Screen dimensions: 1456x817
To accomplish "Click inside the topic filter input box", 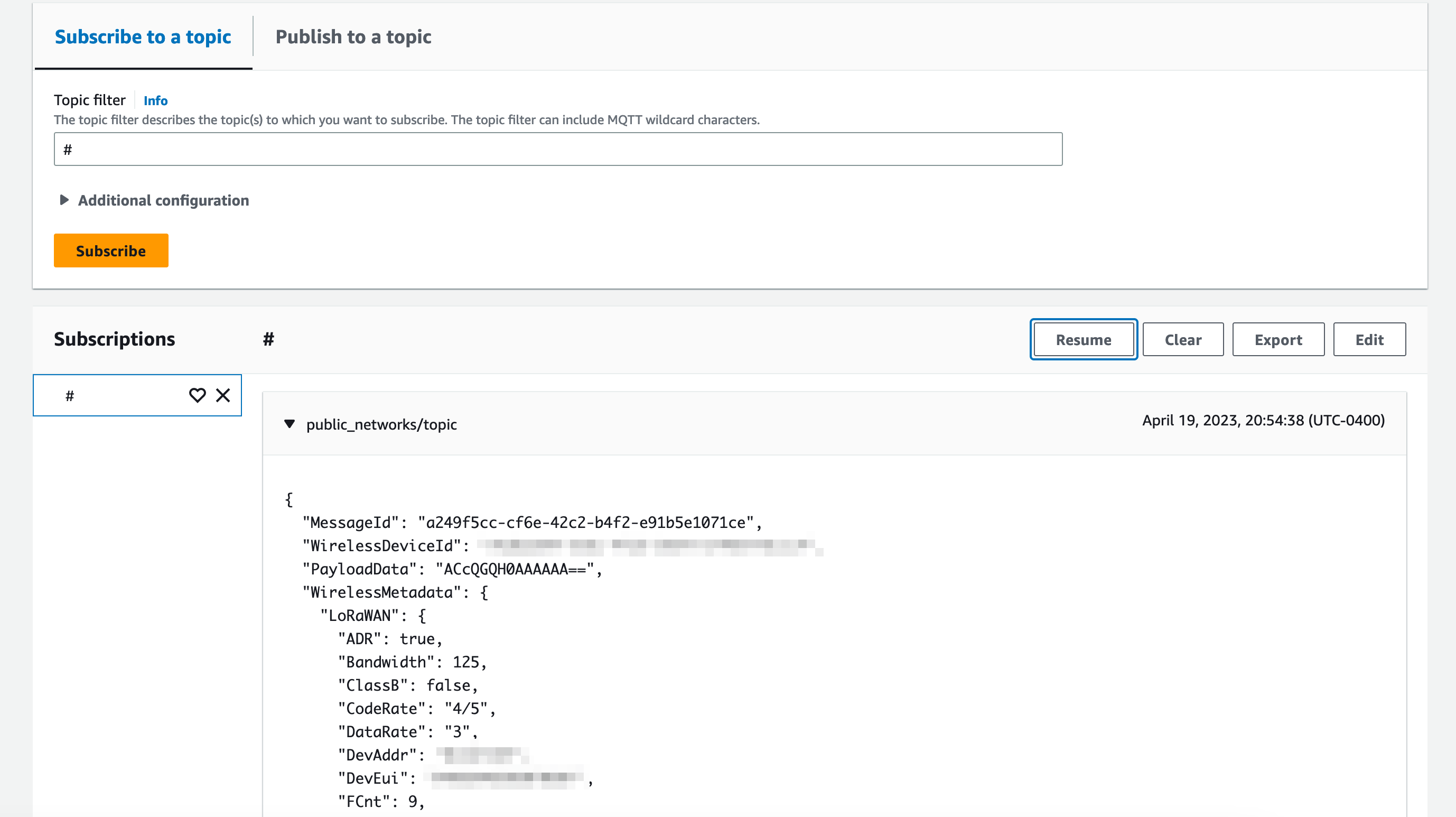I will coord(557,148).
